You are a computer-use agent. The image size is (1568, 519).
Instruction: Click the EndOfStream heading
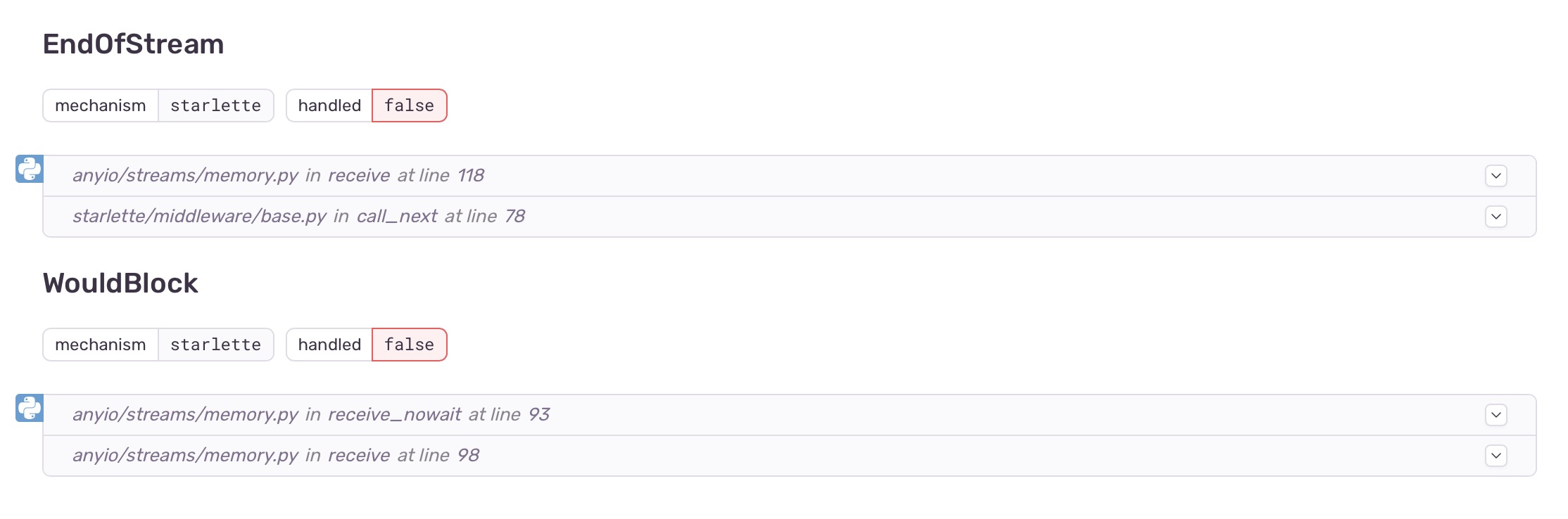[x=133, y=44]
